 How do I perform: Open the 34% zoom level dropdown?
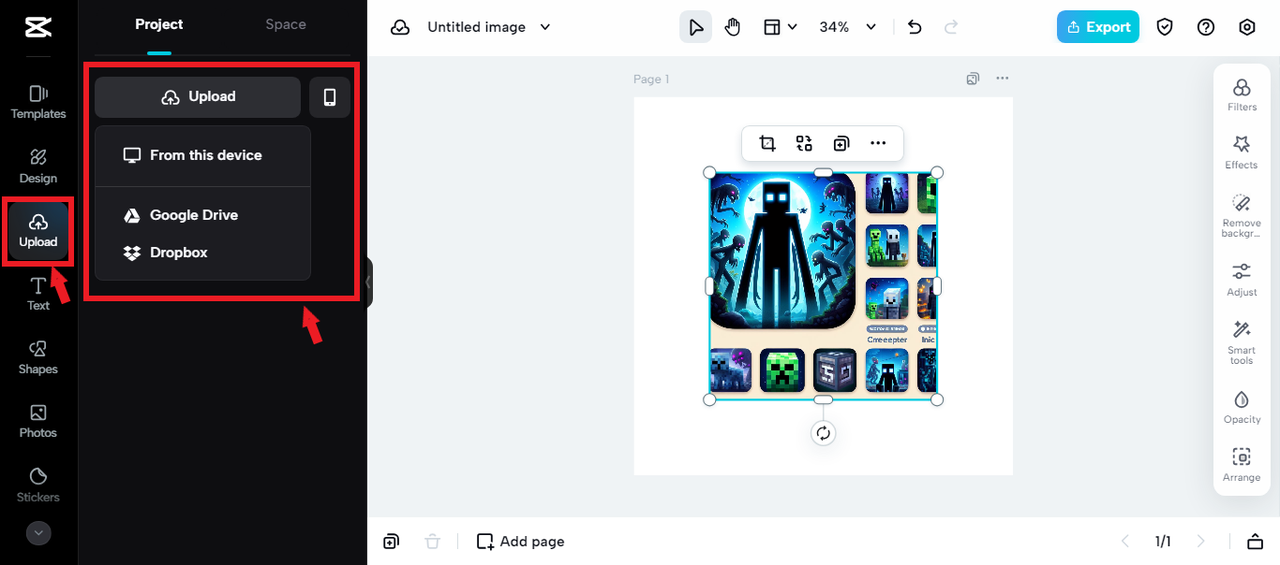847,27
